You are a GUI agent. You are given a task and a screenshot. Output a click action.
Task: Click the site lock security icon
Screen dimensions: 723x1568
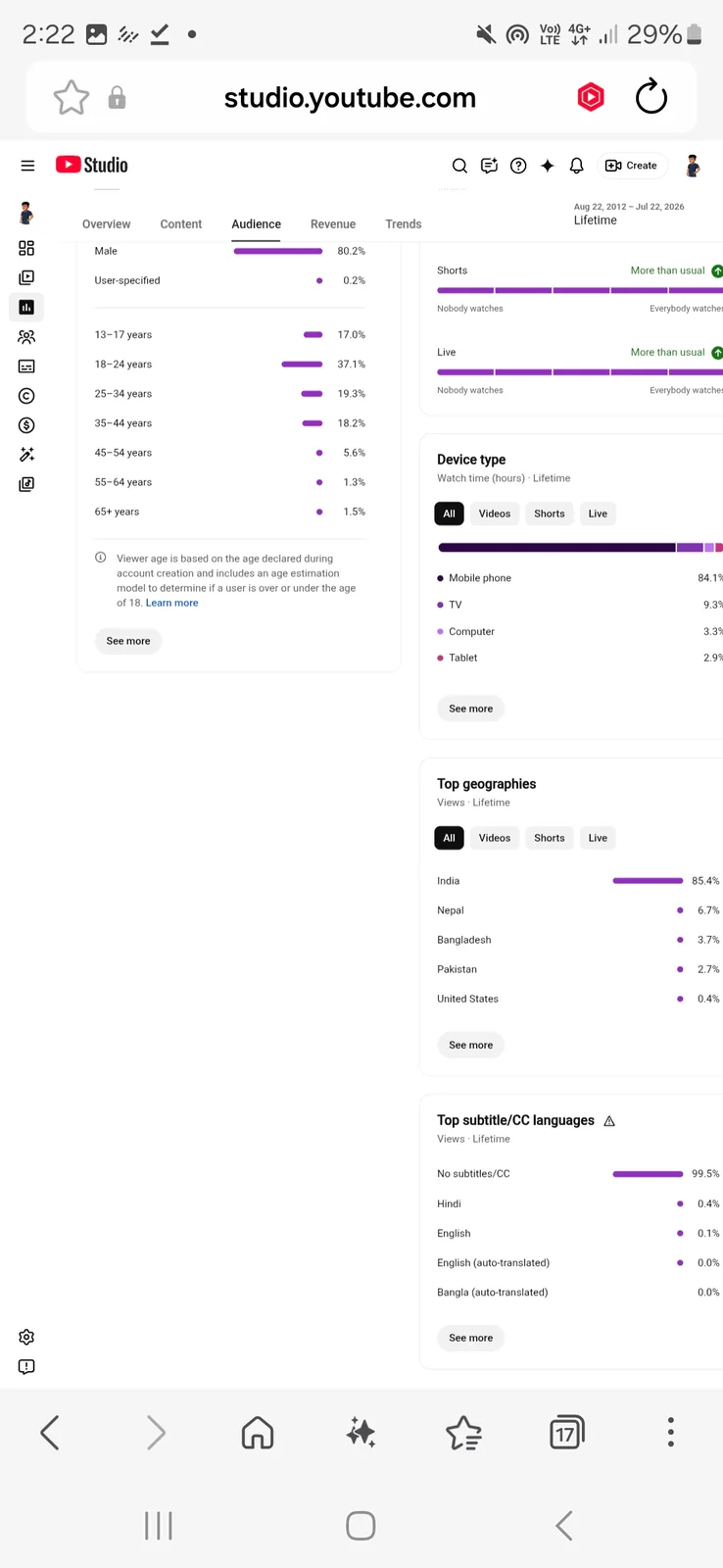click(x=117, y=98)
